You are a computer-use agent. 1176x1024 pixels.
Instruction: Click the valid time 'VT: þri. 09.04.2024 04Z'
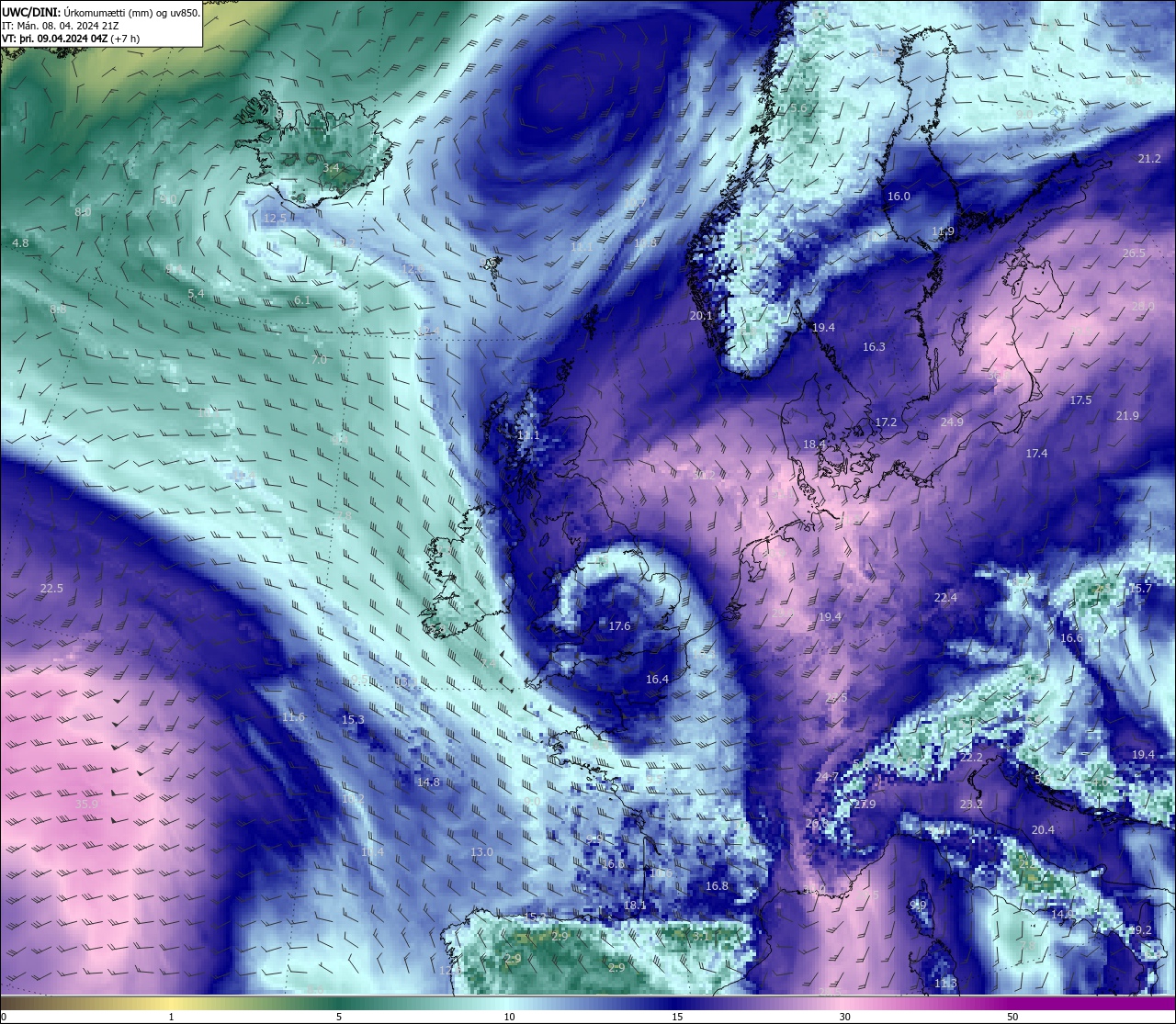71,39
